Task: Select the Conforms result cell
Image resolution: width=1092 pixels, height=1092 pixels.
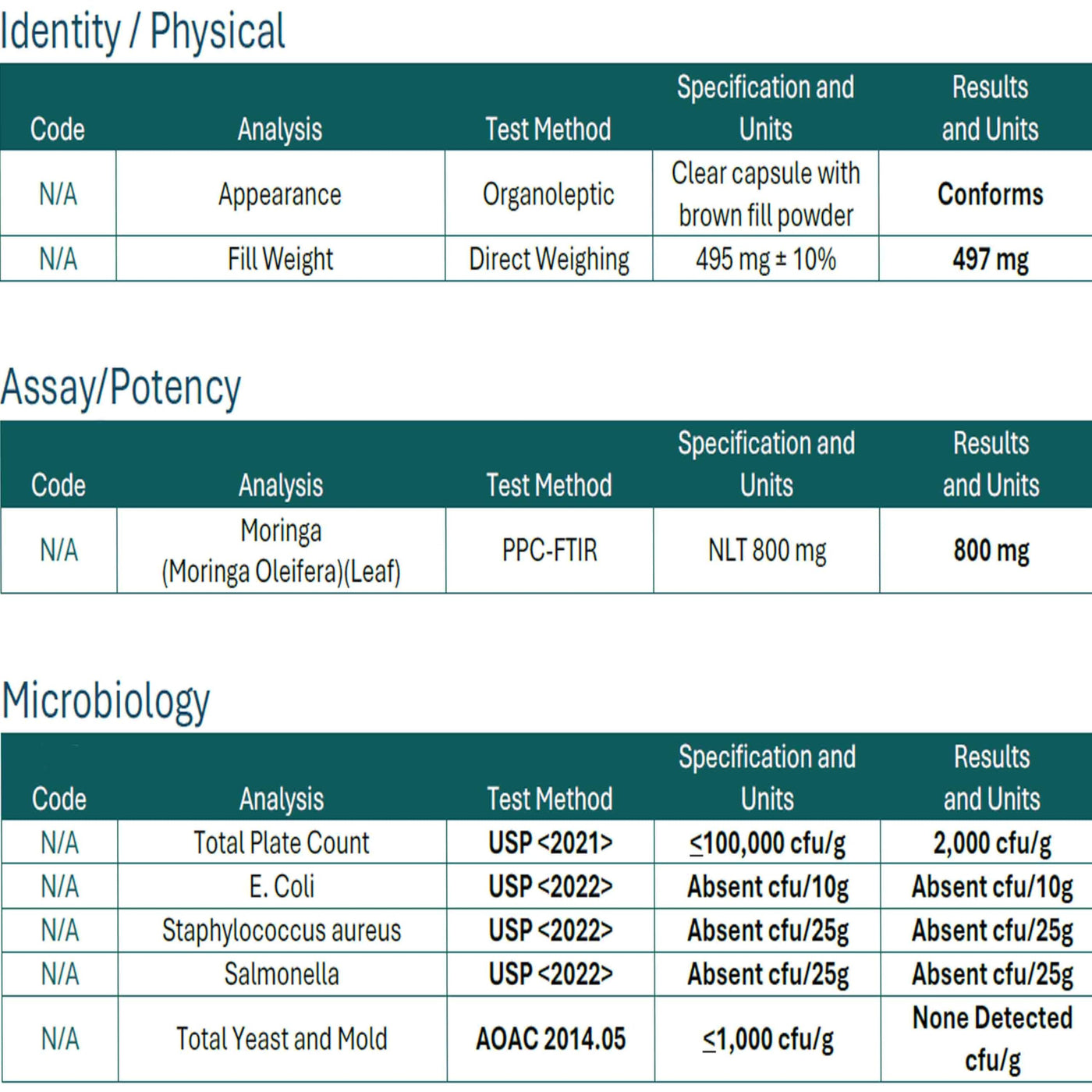Action: click(x=990, y=193)
